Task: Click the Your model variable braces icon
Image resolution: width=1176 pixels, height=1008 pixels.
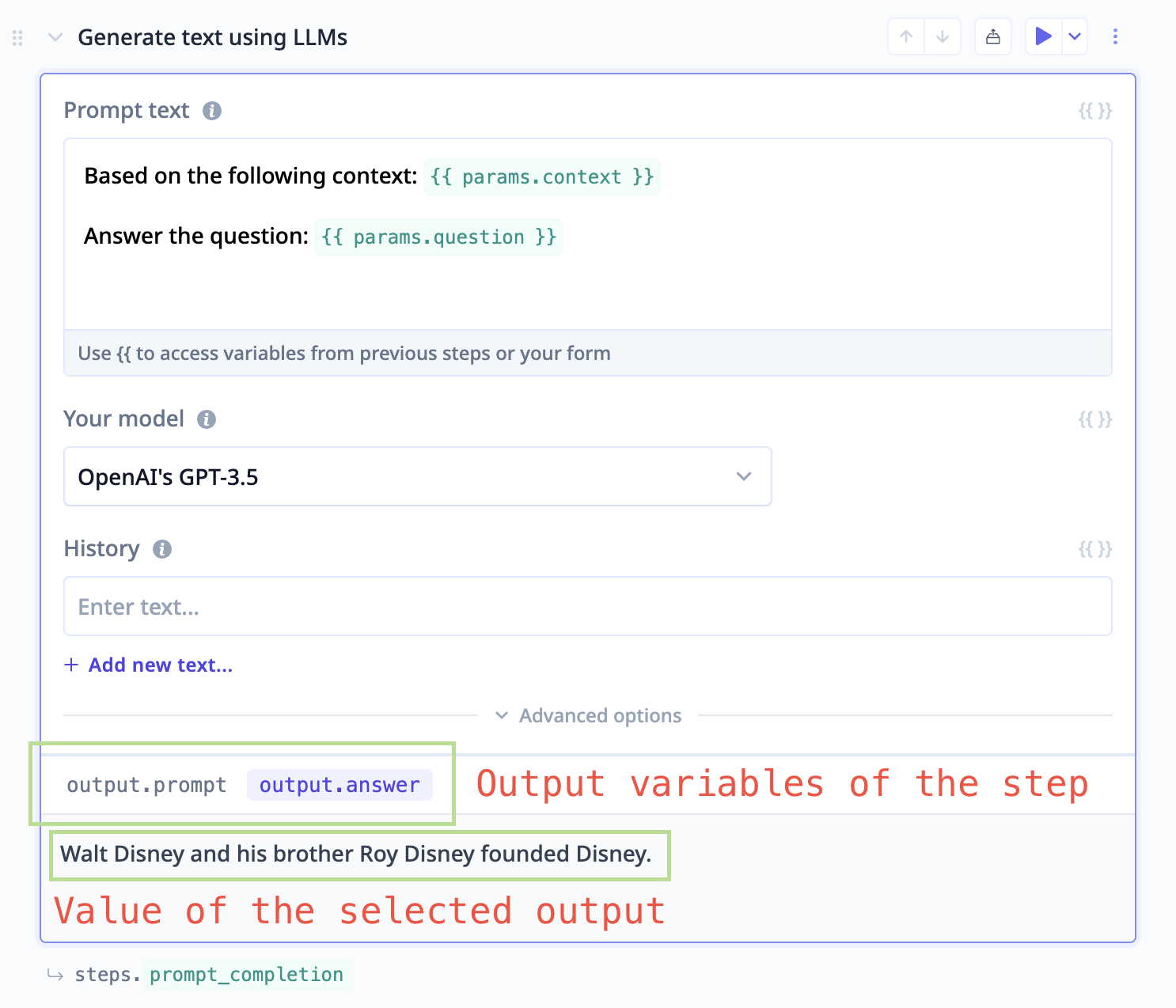Action: (x=1095, y=419)
